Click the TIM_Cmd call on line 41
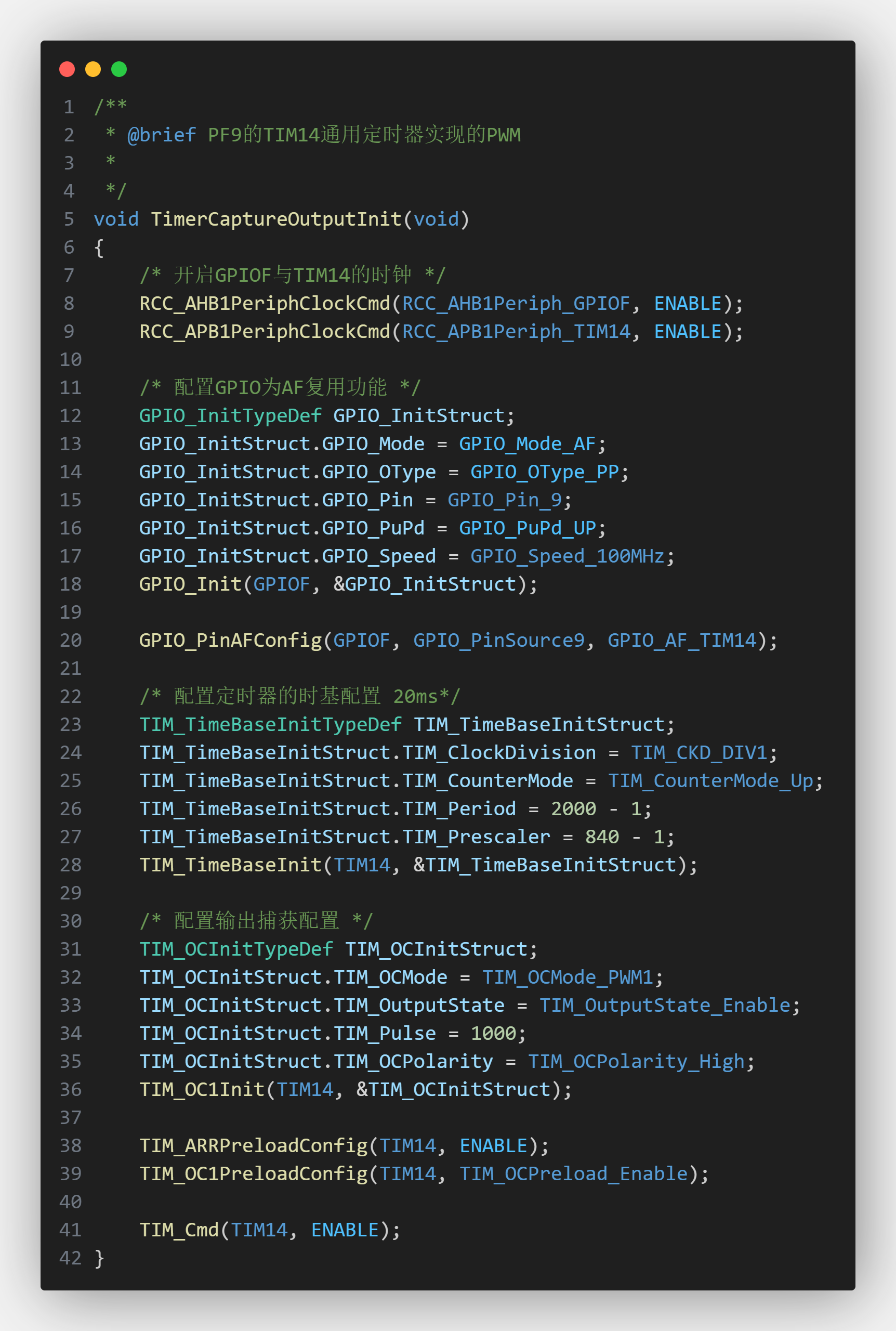The height and width of the screenshot is (1331, 896). pyautogui.click(x=179, y=1230)
